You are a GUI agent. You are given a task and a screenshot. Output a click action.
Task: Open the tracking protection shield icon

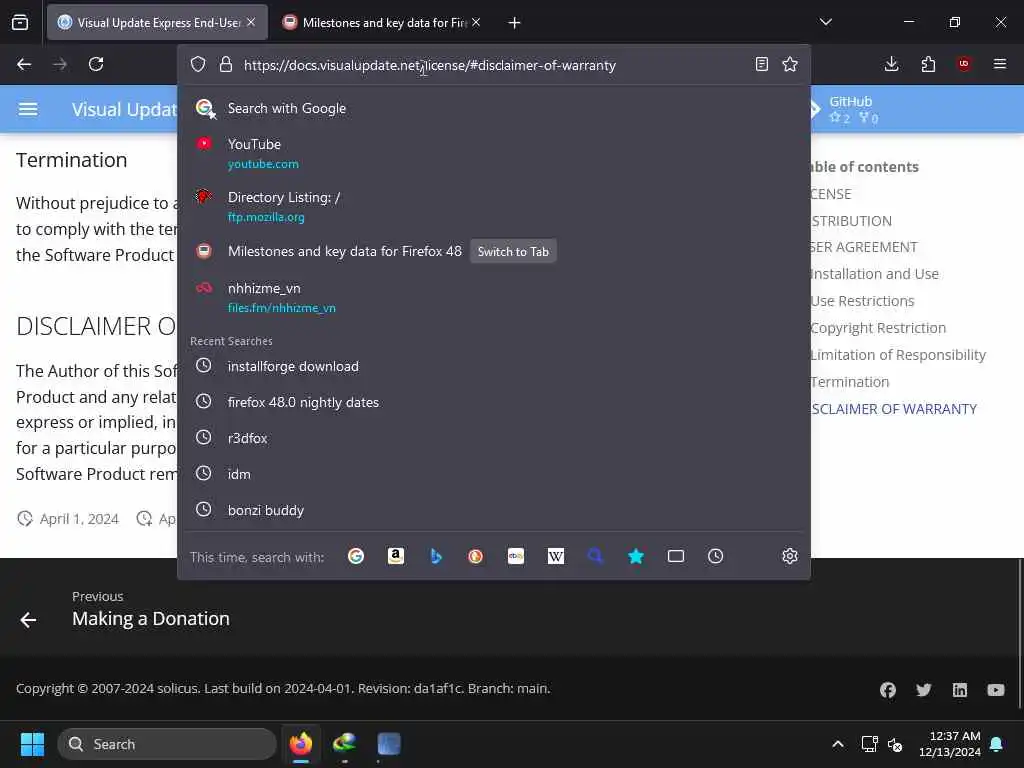pyautogui.click(x=198, y=64)
